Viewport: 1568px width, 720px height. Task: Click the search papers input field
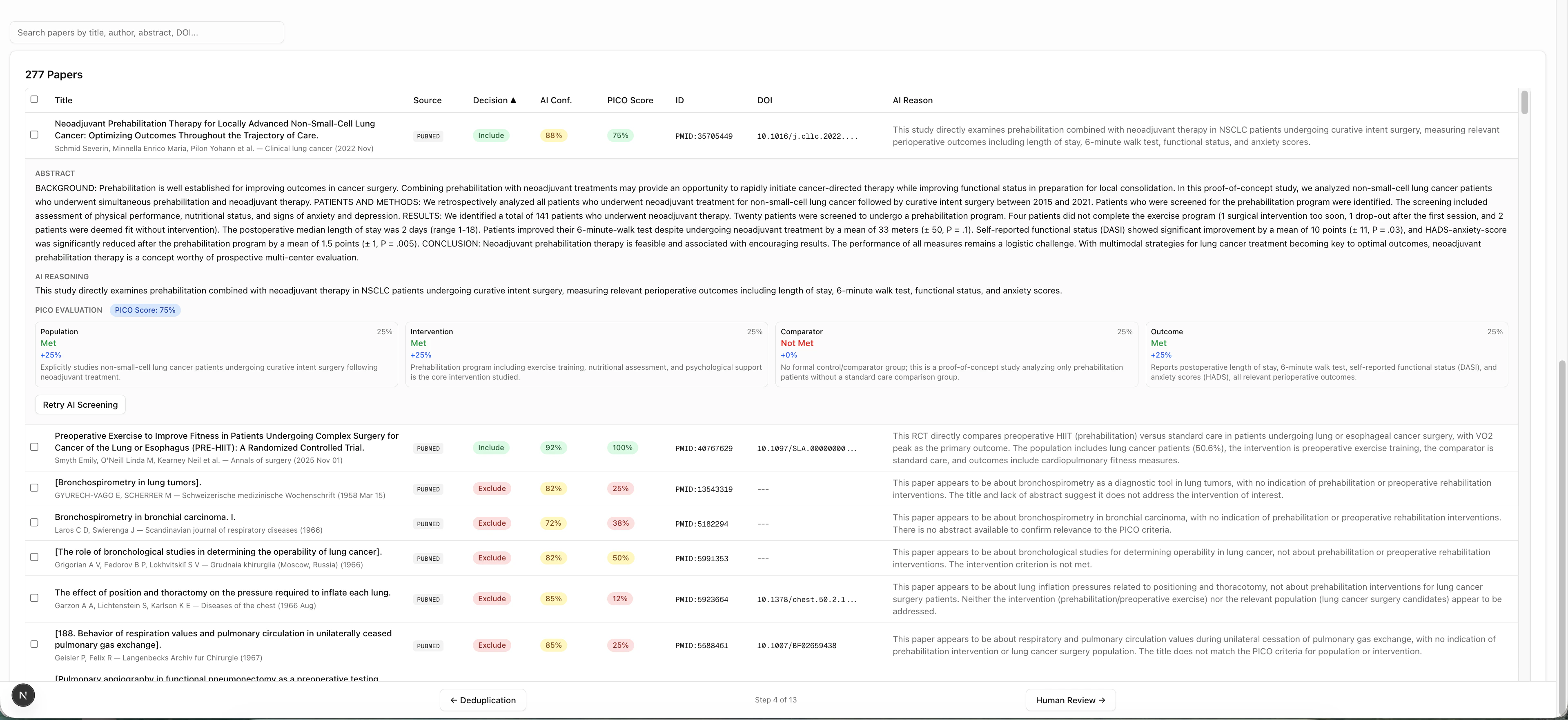(x=146, y=32)
